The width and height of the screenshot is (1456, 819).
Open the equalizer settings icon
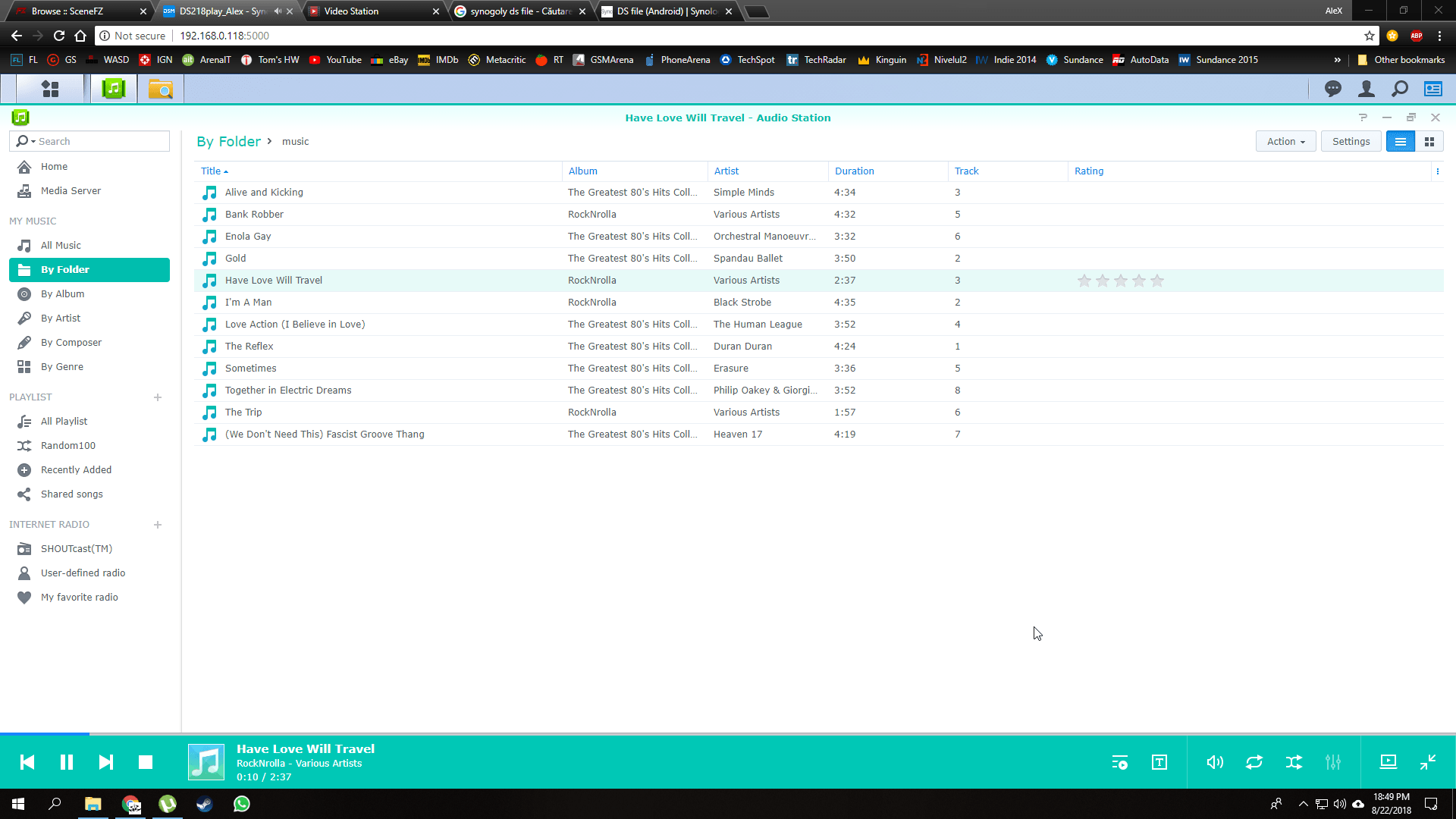coord(1333,762)
